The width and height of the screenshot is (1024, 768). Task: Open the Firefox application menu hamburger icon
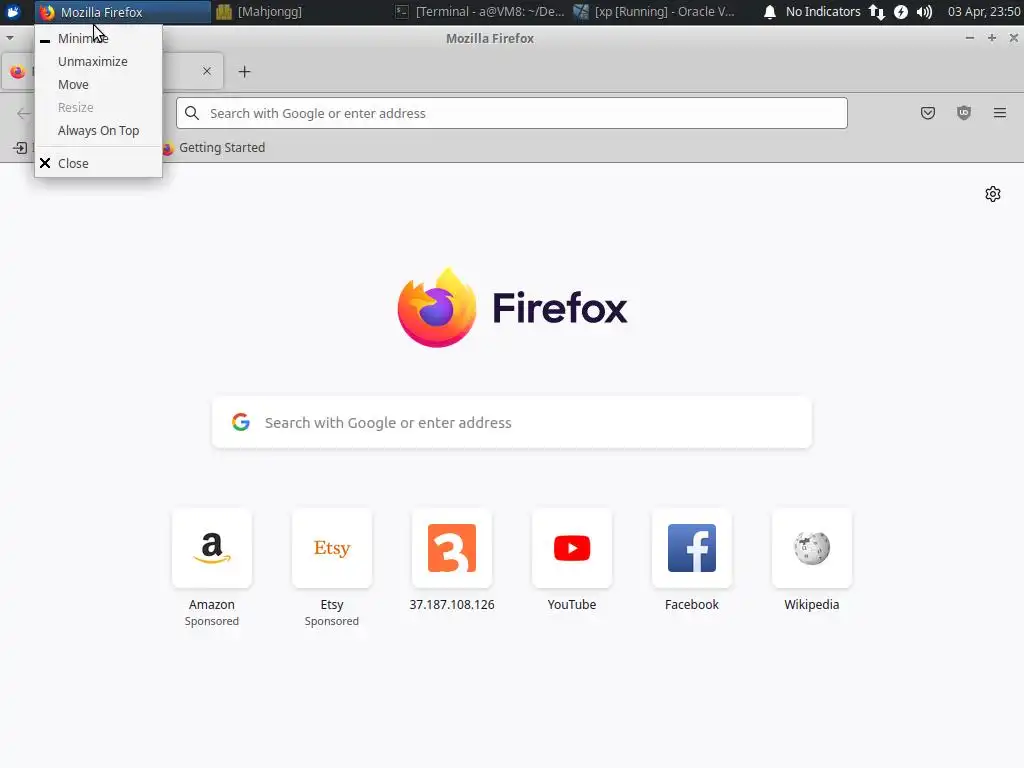point(999,113)
